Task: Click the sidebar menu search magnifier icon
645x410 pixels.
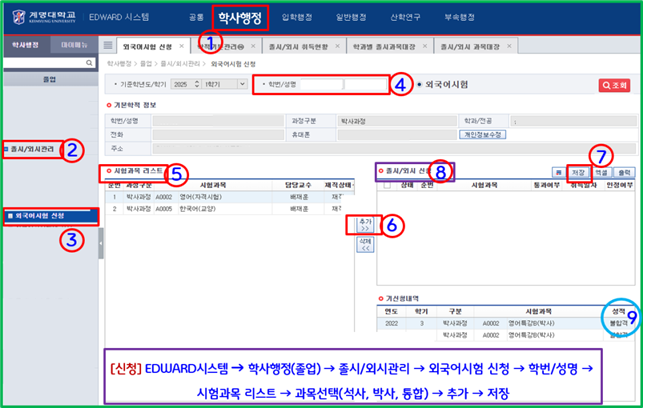Action: (x=92, y=62)
